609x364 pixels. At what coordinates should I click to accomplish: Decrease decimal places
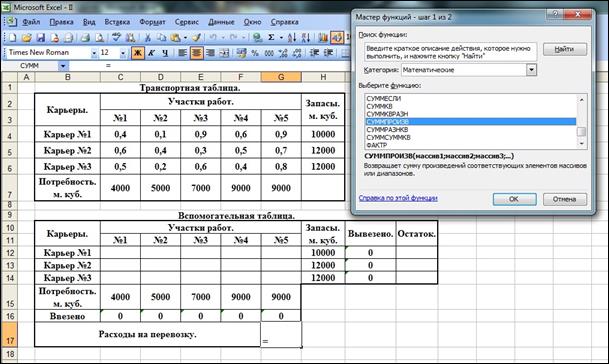[x=297, y=52]
